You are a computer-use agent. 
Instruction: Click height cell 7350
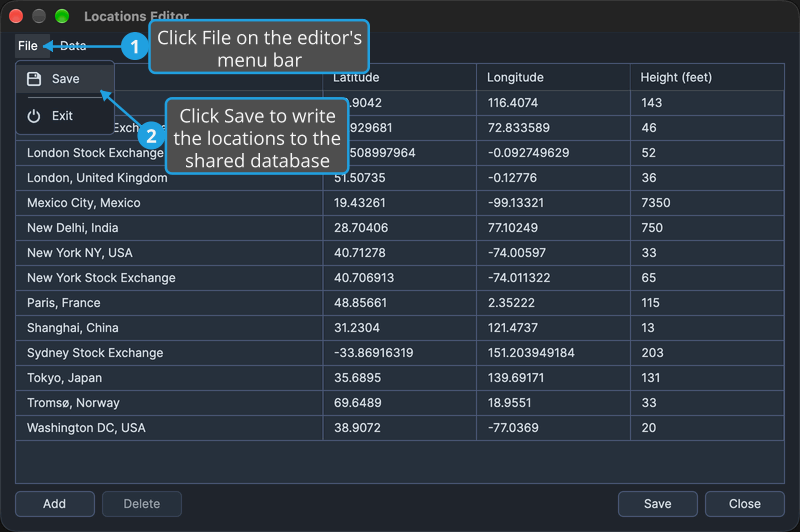tap(707, 202)
